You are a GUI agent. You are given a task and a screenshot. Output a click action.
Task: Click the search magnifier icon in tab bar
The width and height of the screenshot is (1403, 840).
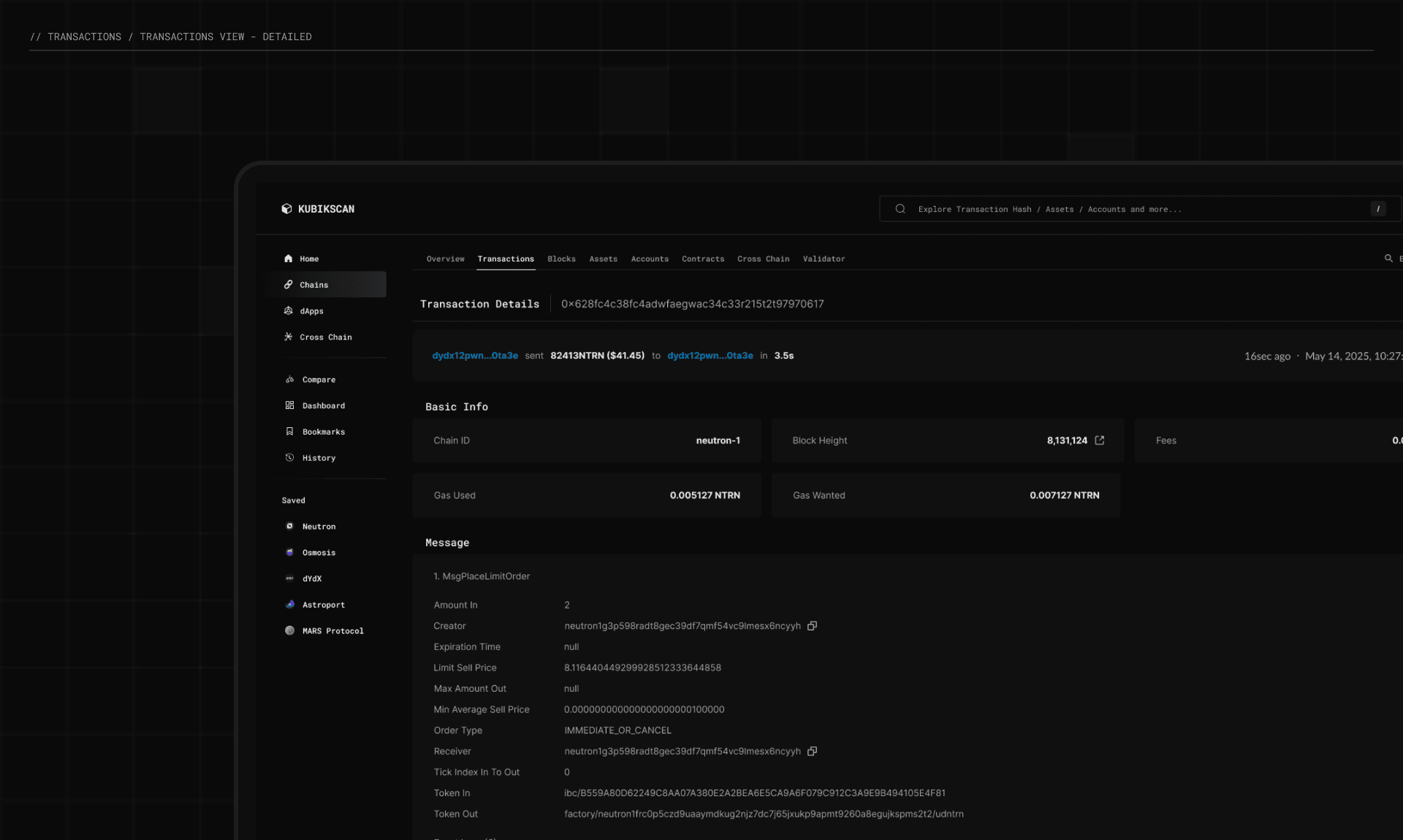[x=1388, y=259]
